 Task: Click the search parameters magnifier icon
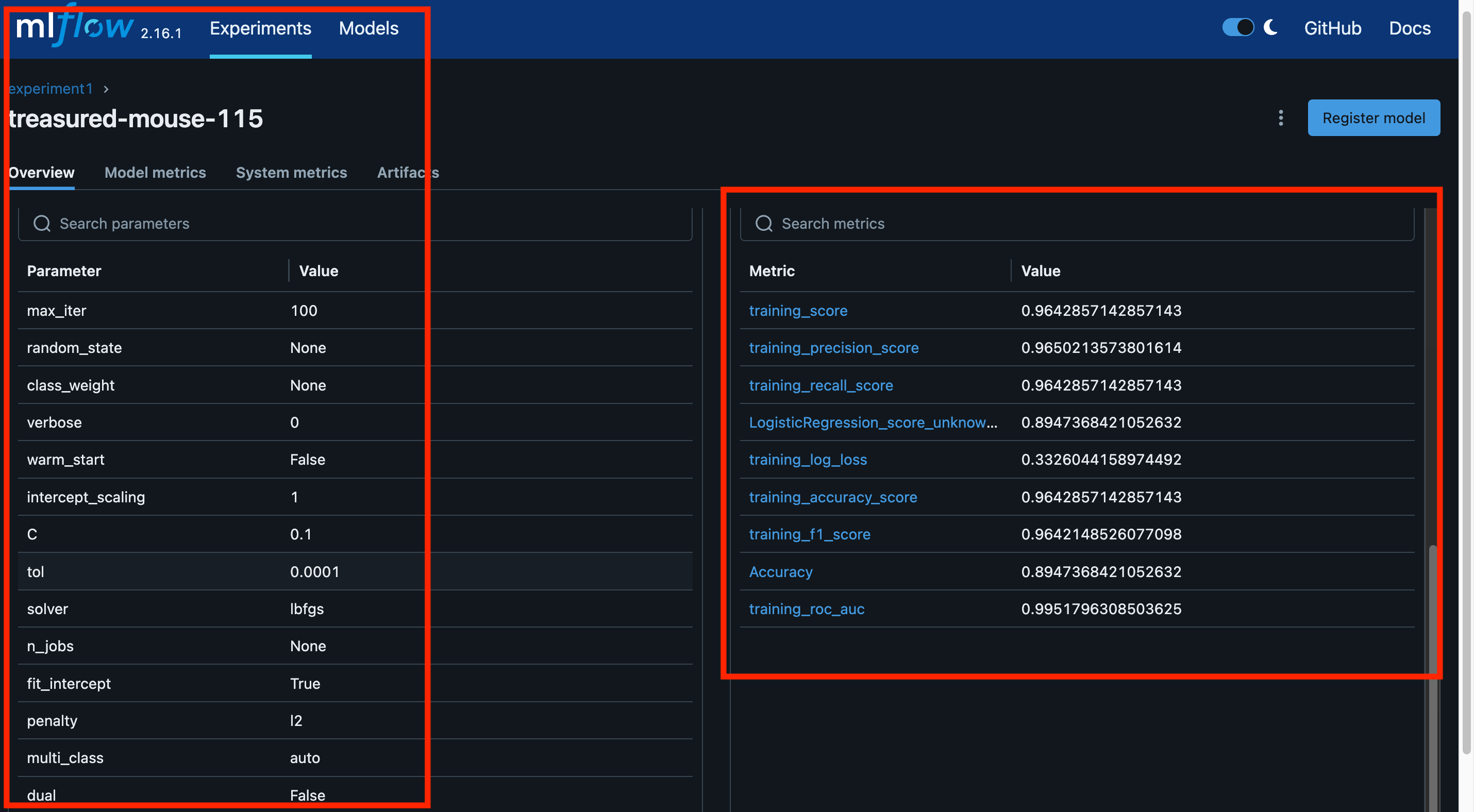tap(42, 224)
